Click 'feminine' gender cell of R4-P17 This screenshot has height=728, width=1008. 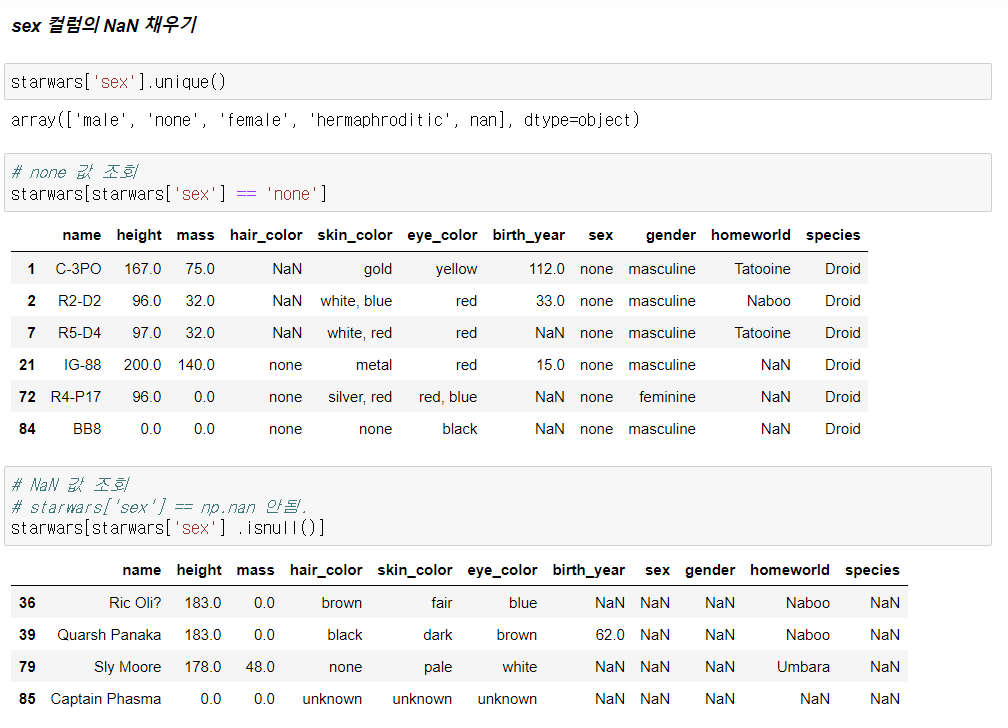click(667, 397)
